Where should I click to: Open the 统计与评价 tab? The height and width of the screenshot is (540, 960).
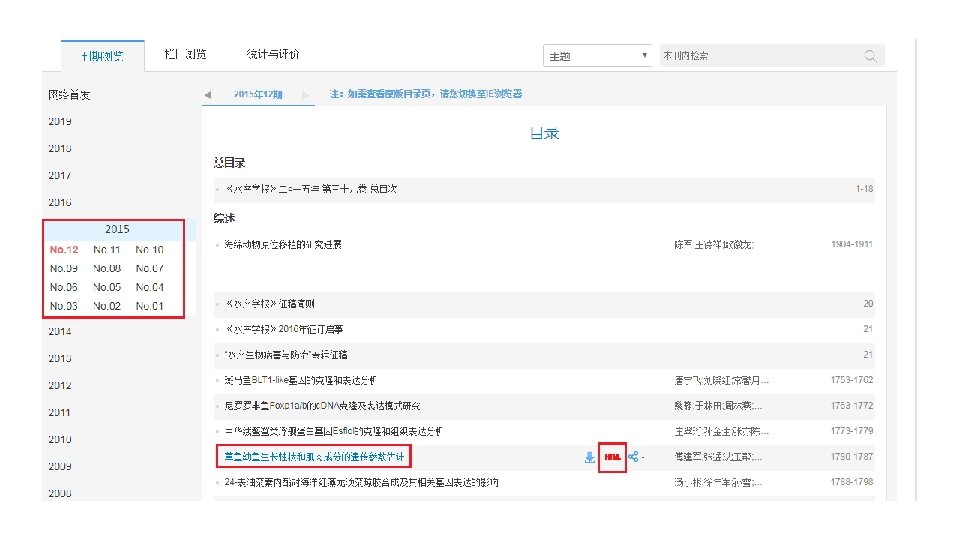(272, 54)
